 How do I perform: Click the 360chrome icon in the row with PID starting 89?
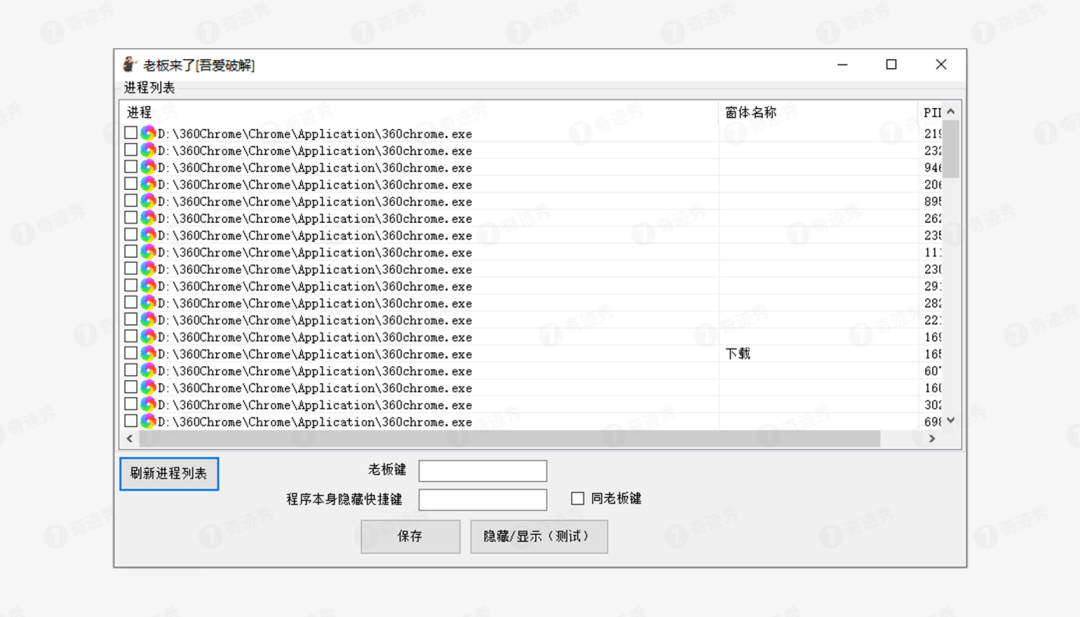[148, 201]
